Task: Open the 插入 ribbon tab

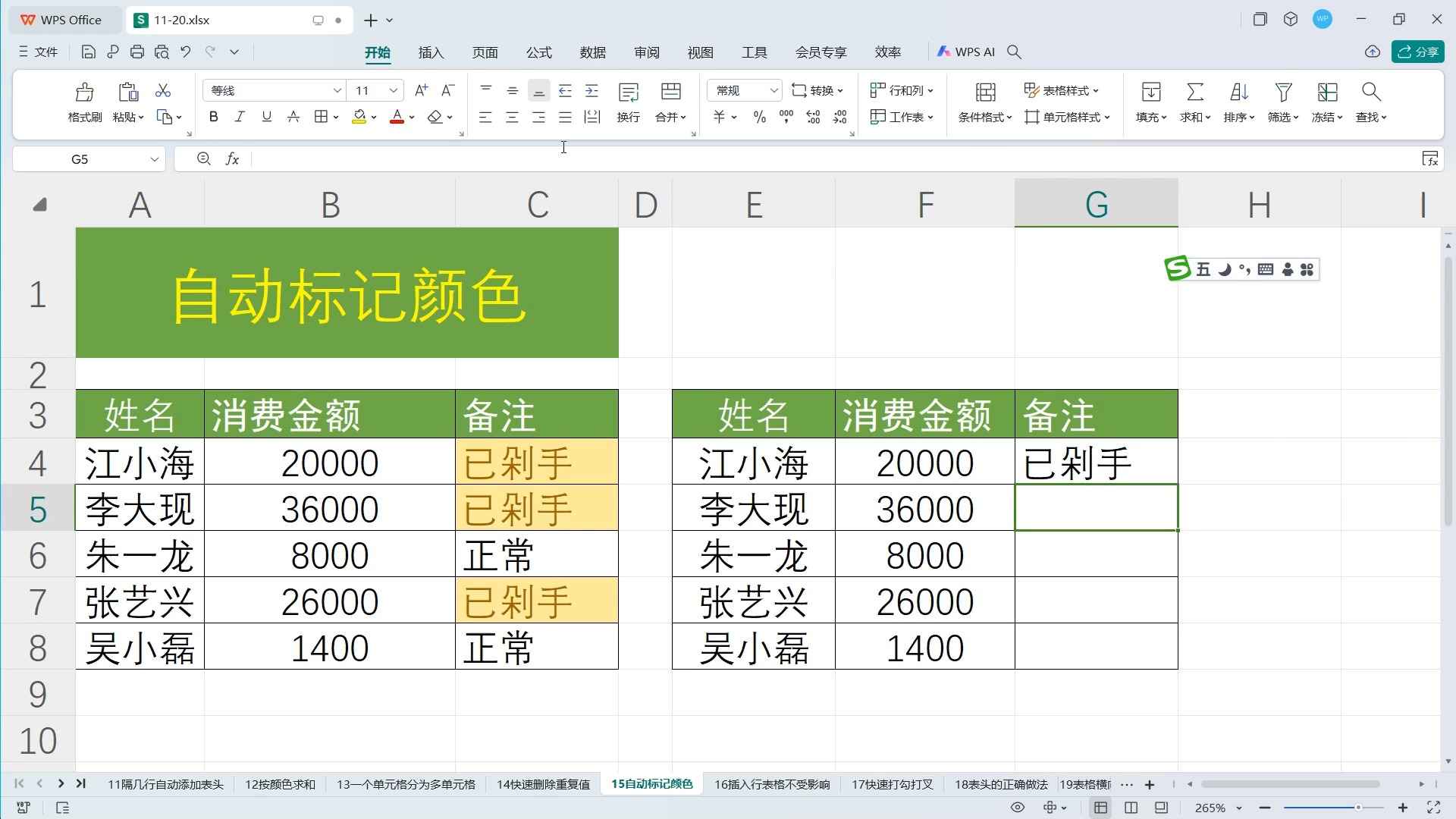Action: tap(431, 52)
